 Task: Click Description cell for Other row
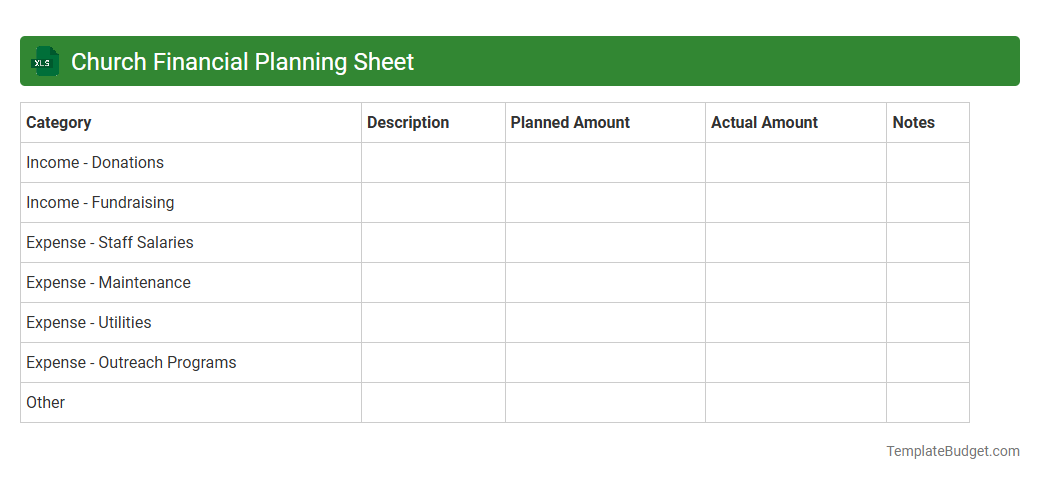[433, 402]
